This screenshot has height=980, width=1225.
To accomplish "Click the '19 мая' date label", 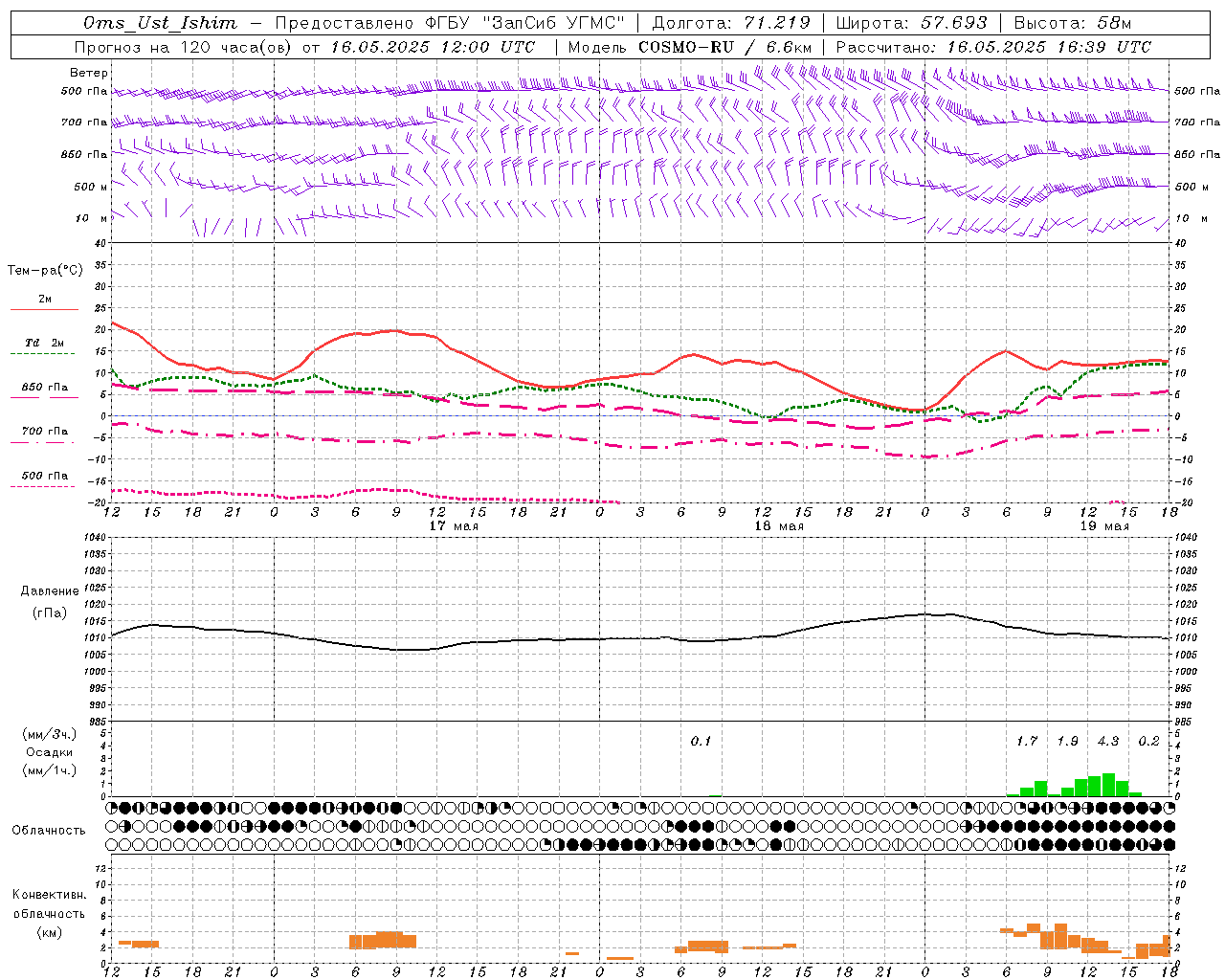I will tap(1104, 526).
